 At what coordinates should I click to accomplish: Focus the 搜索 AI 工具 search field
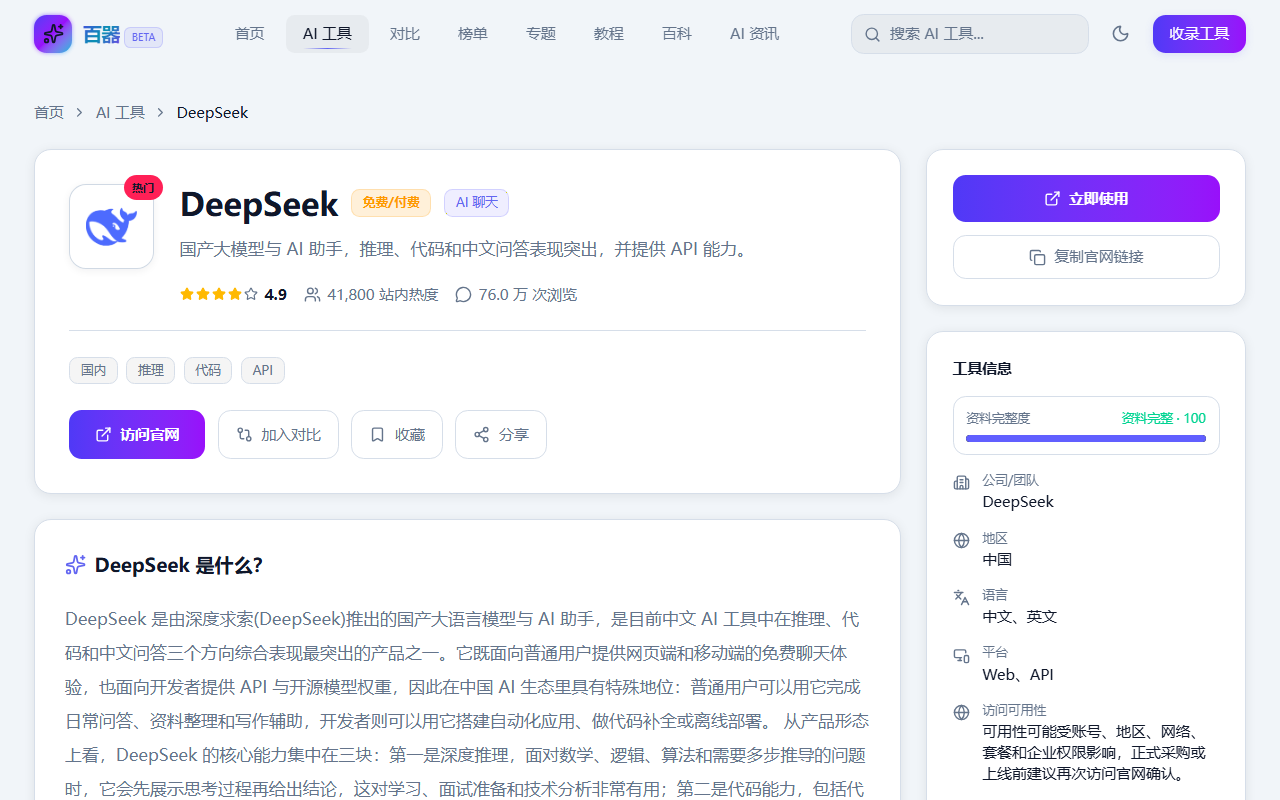(970, 34)
